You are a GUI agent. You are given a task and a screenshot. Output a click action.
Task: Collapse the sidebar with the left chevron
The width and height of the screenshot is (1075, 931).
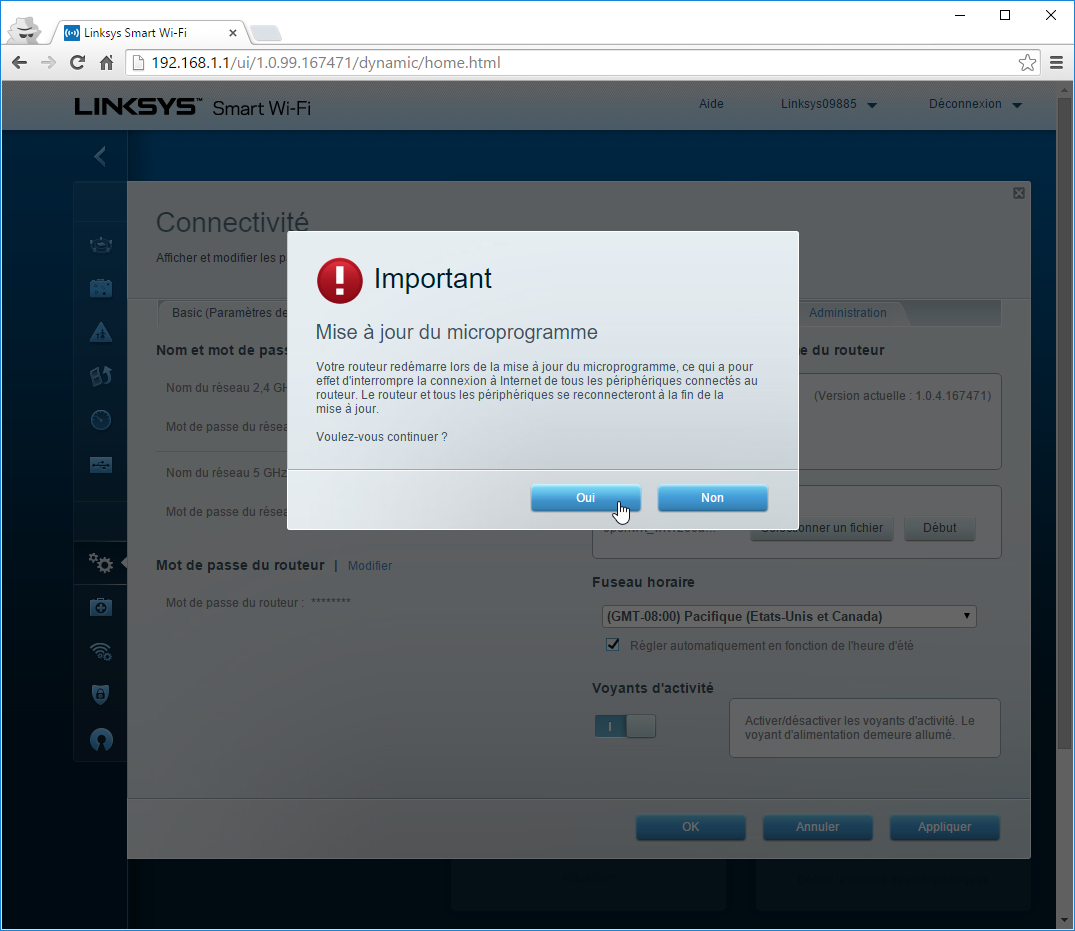point(100,156)
